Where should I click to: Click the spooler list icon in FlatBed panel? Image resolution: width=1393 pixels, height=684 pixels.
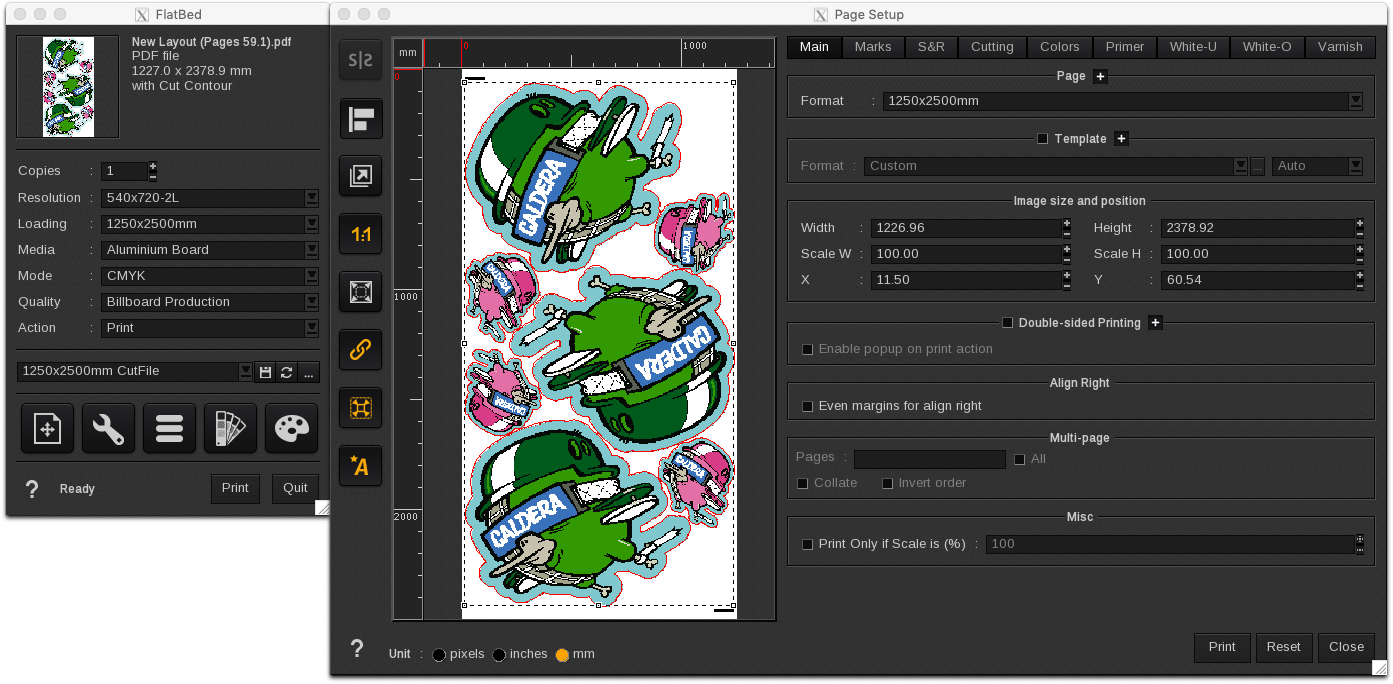click(169, 428)
